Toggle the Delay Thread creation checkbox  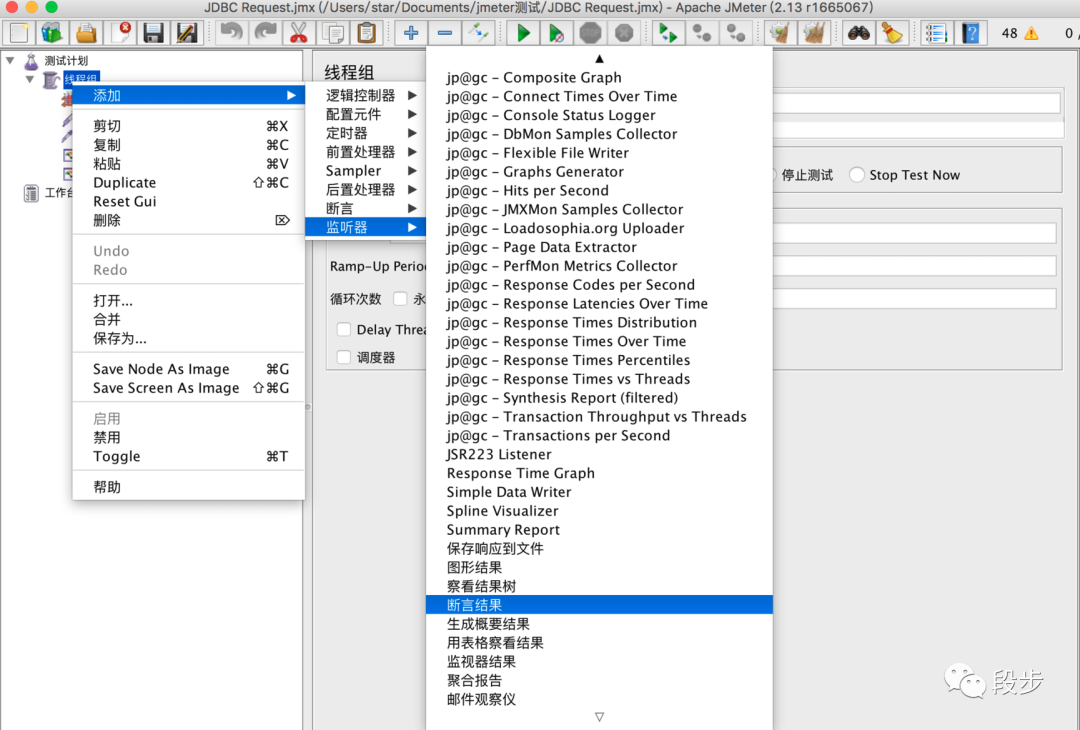344,329
